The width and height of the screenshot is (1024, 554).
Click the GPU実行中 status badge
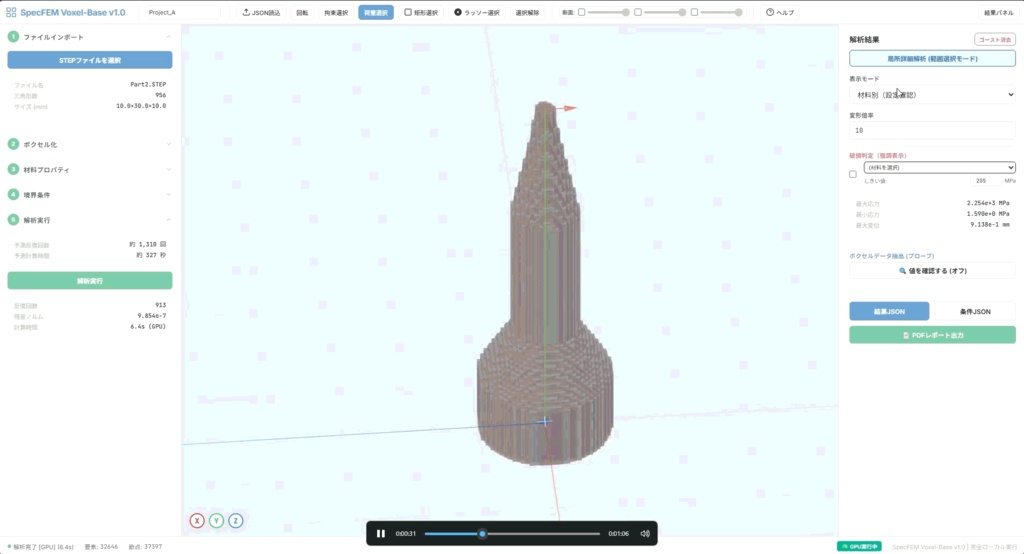click(859, 546)
